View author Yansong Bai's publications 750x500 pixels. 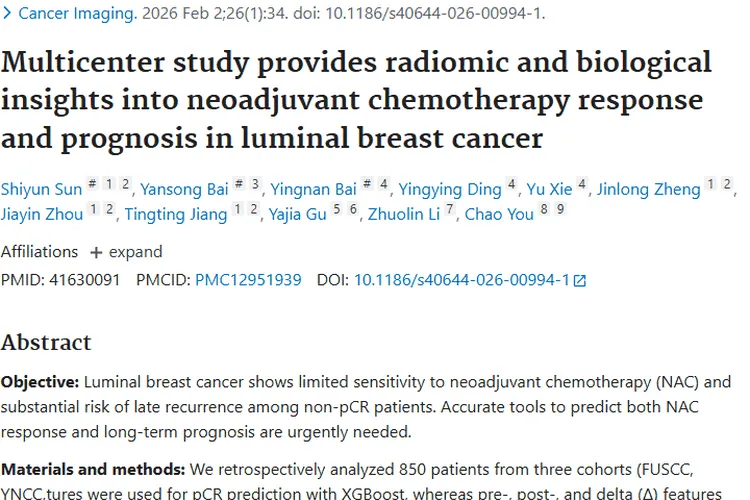(x=184, y=189)
